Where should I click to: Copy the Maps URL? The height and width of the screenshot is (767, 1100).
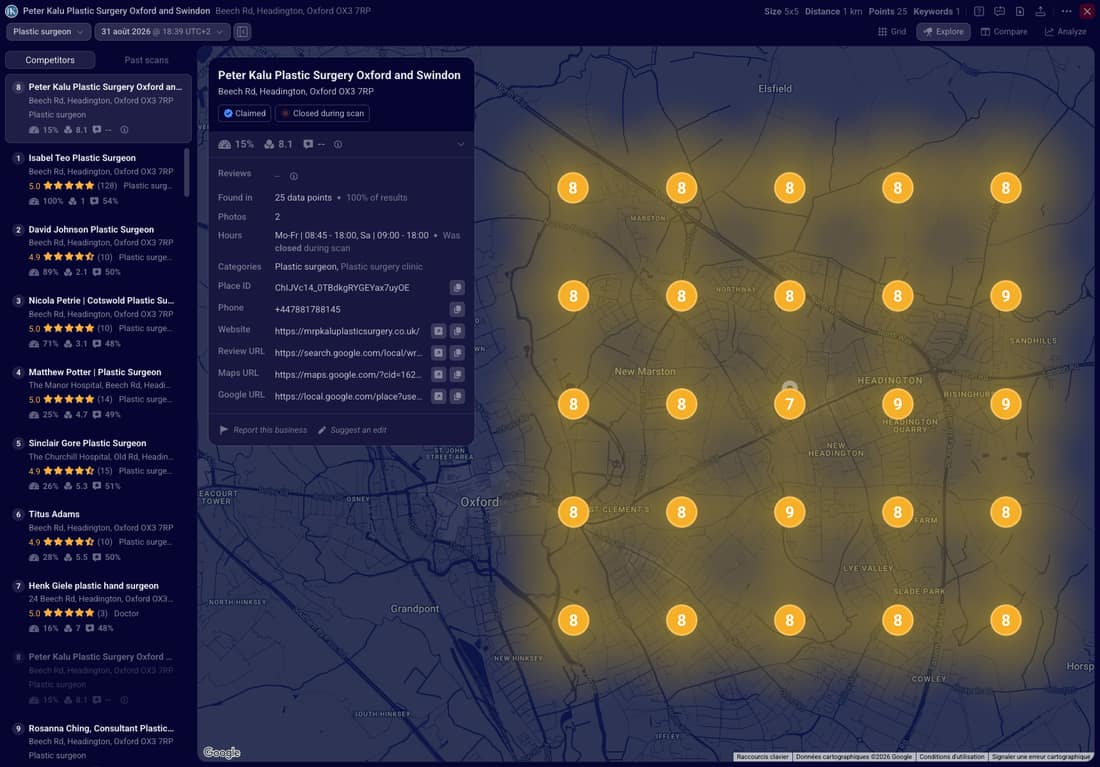pyautogui.click(x=457, y=375)
